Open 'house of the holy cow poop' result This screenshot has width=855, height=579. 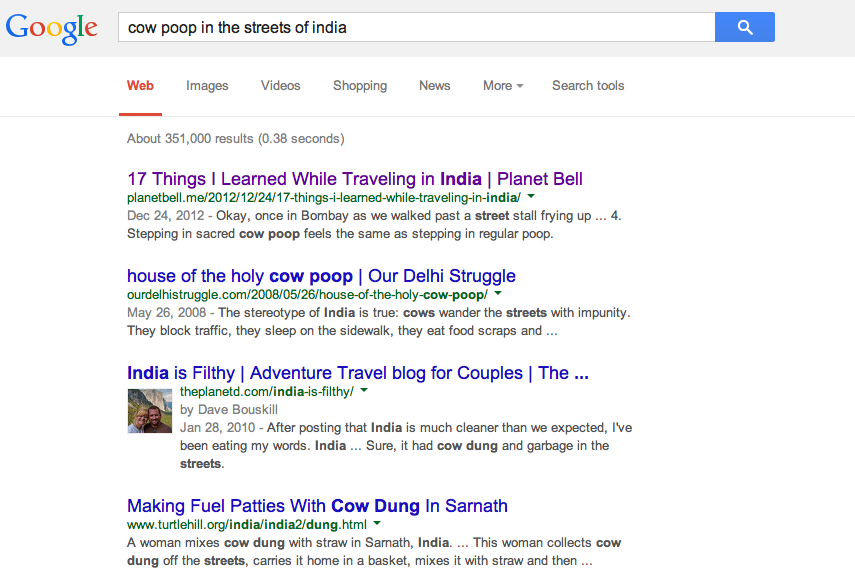coord(321,276)
